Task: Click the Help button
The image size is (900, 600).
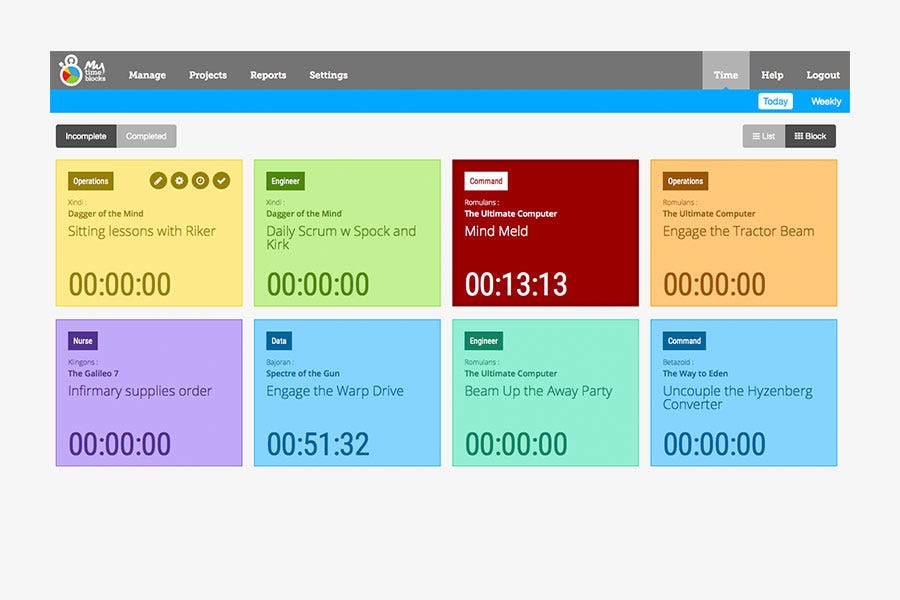Action: coord(772,74)
